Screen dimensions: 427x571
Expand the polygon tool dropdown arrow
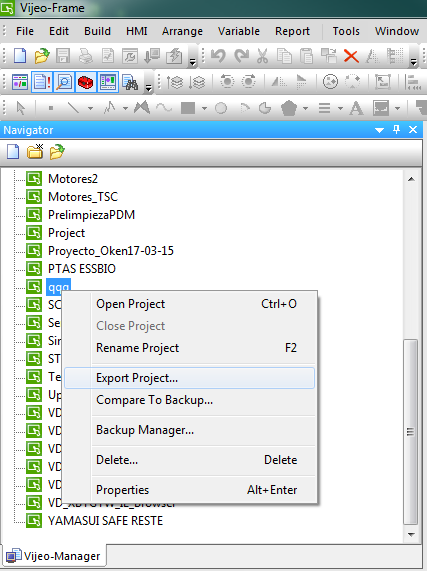[x=305, y=108]
